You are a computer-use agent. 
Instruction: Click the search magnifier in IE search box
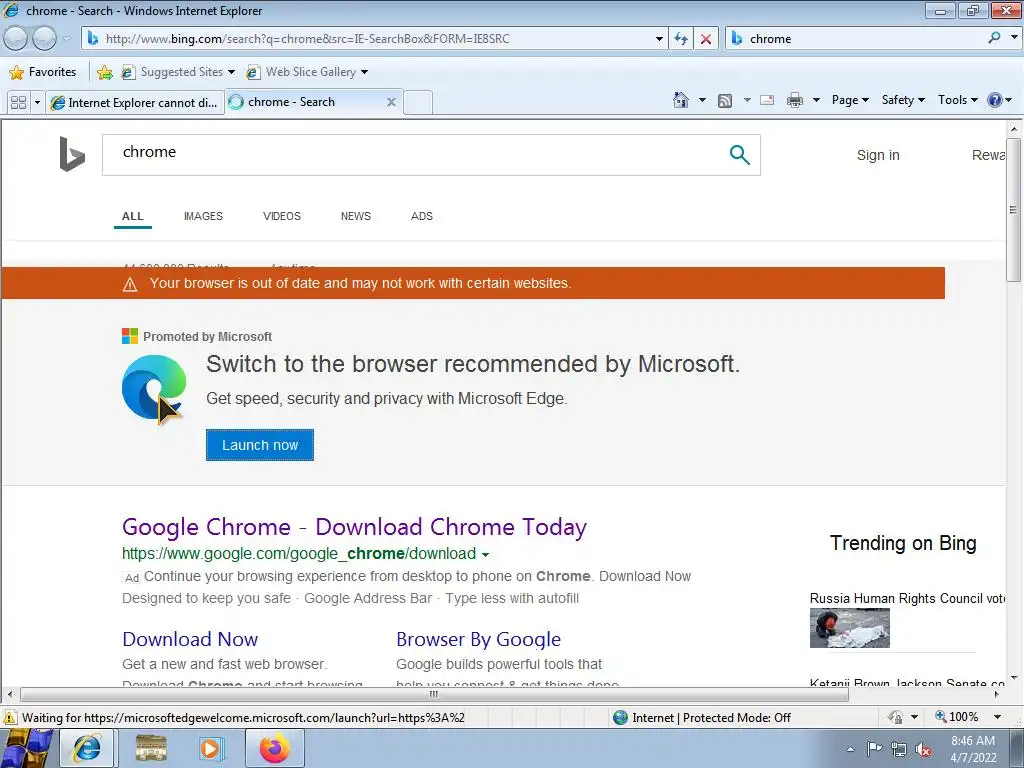point(995,38)
